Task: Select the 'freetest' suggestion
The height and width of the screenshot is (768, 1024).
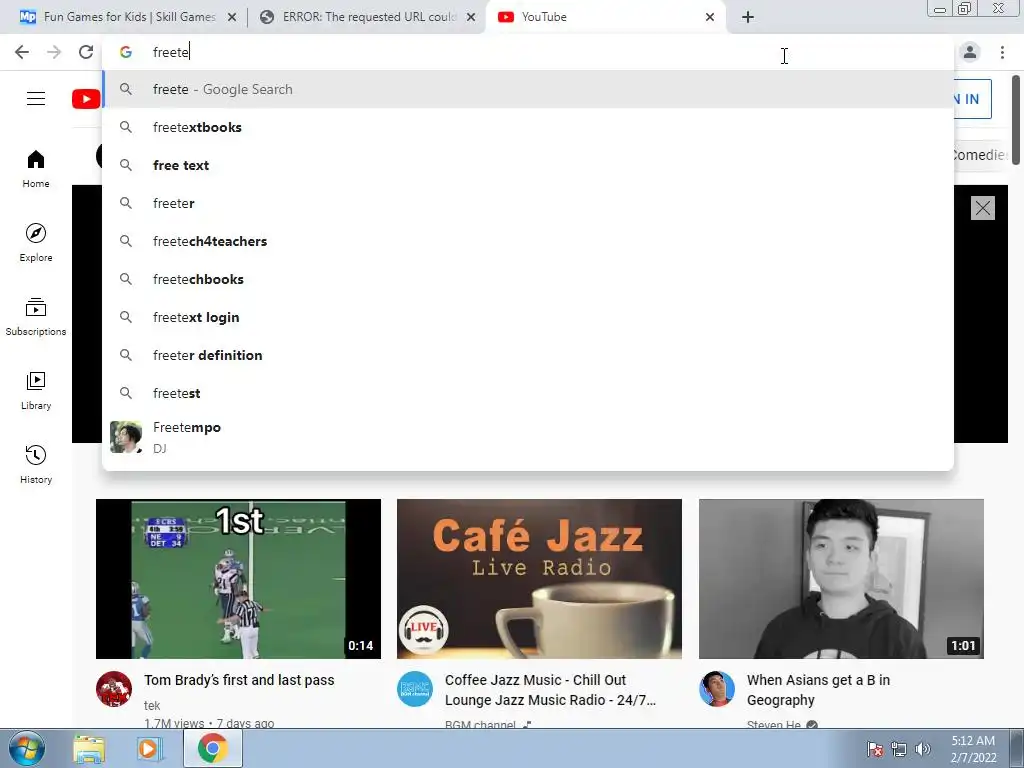Action: pos(528,392)
